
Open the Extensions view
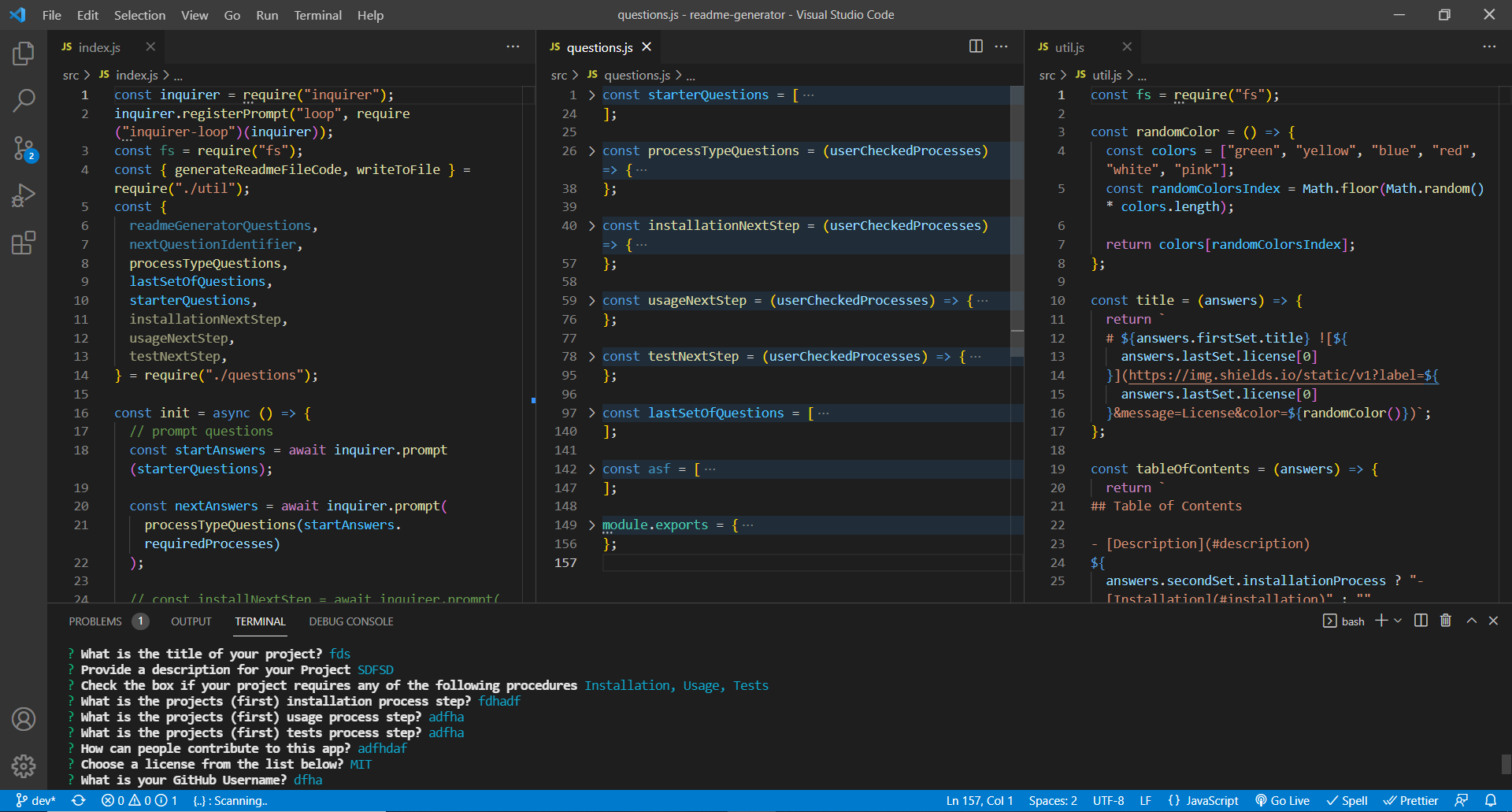(x=24, y=243)
